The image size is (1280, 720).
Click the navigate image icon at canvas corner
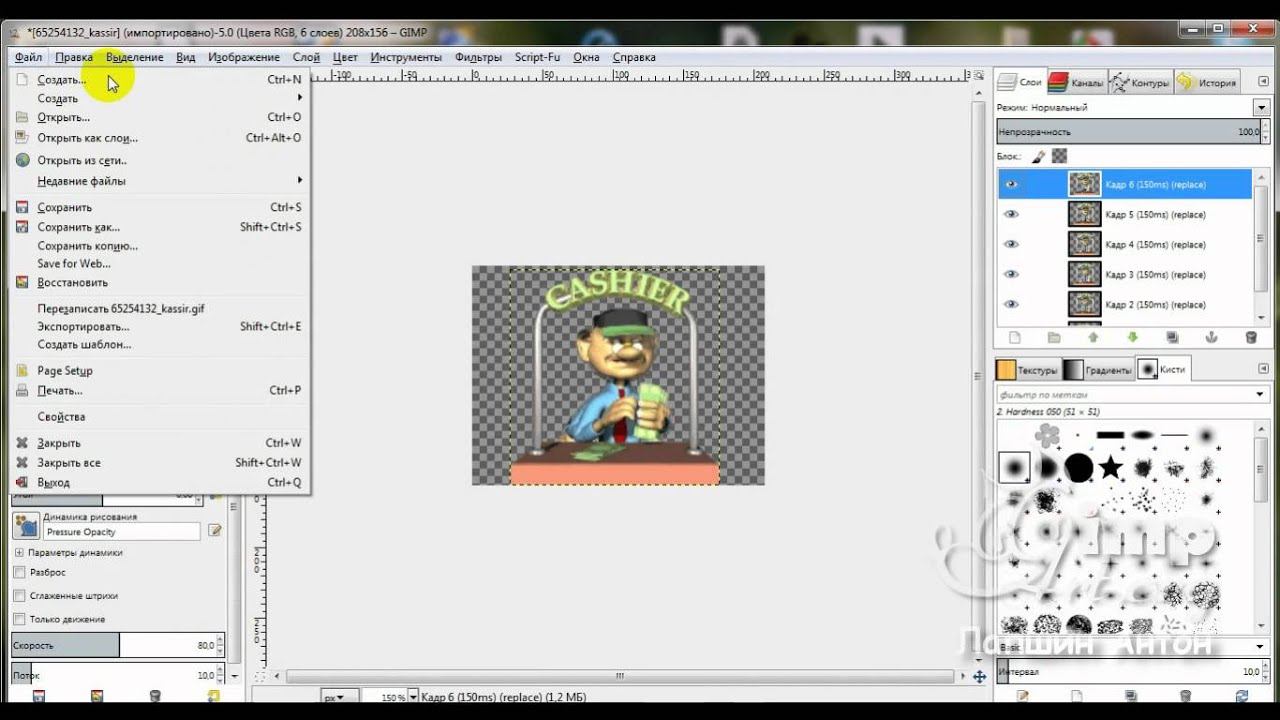point(979,677)
